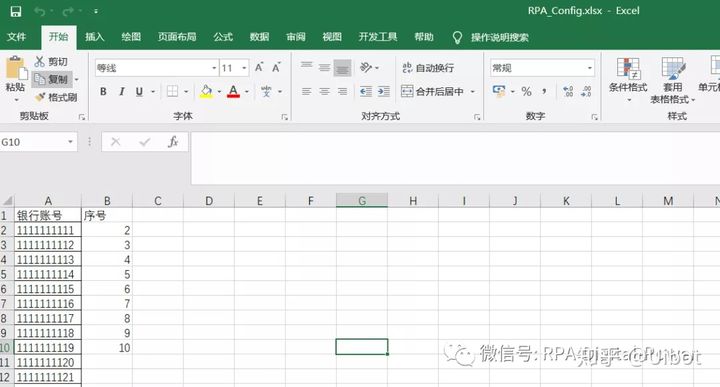The height and width of the screenshot is (387, 720).
Task: Click the 复制 copy button
Action: pyautogui.click(x=51, y=79)
